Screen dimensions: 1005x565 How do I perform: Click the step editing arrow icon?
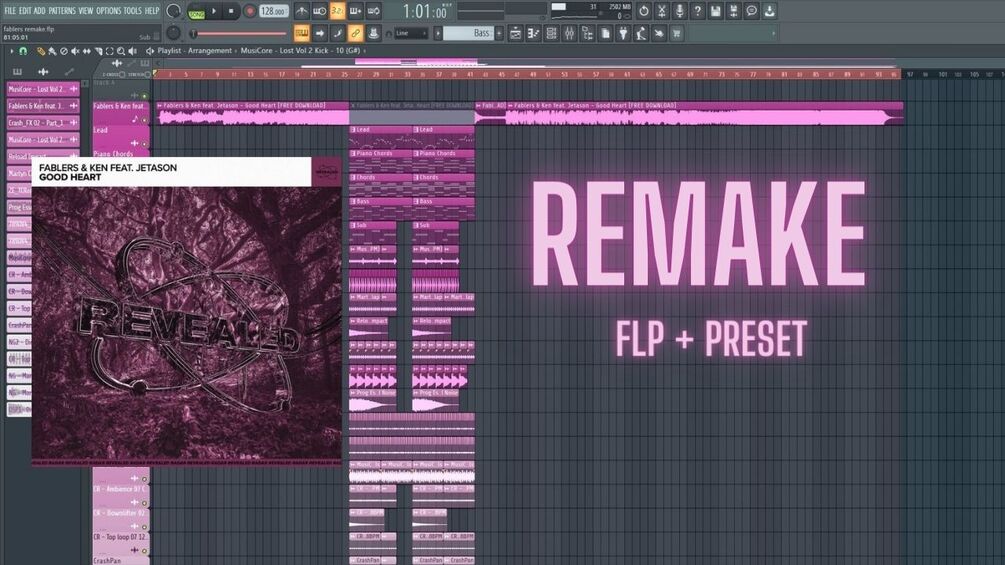point(319,33)
